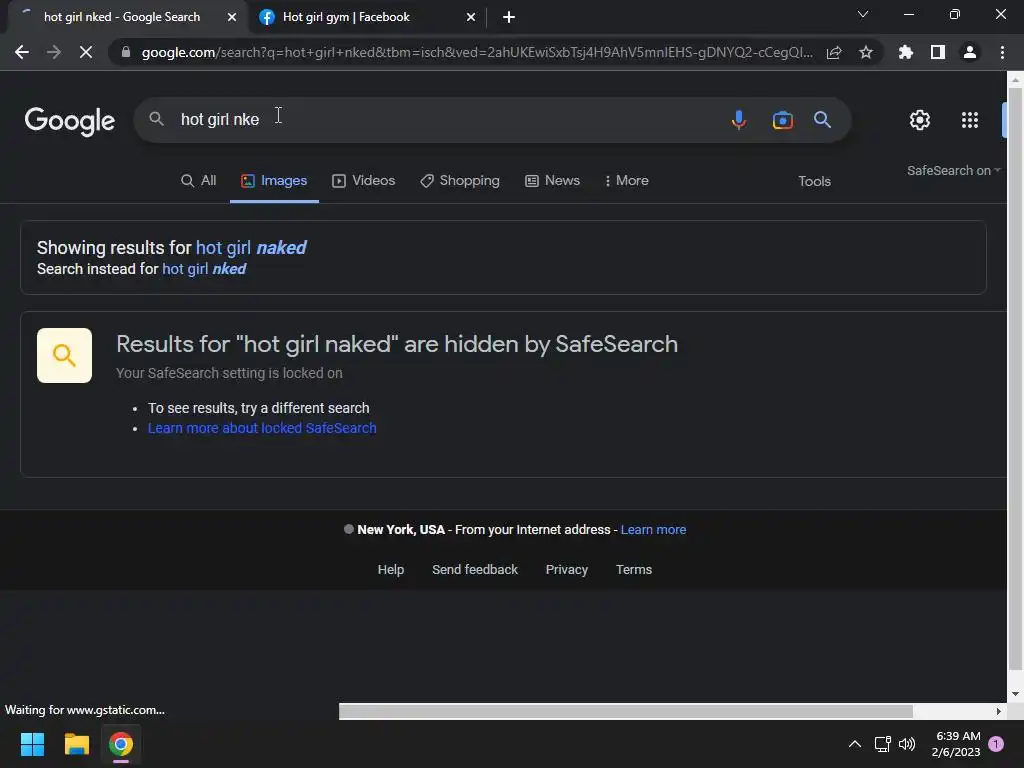Open the SafeSearch on dropdown
1024x768 pixels.
tap(953, 170)
